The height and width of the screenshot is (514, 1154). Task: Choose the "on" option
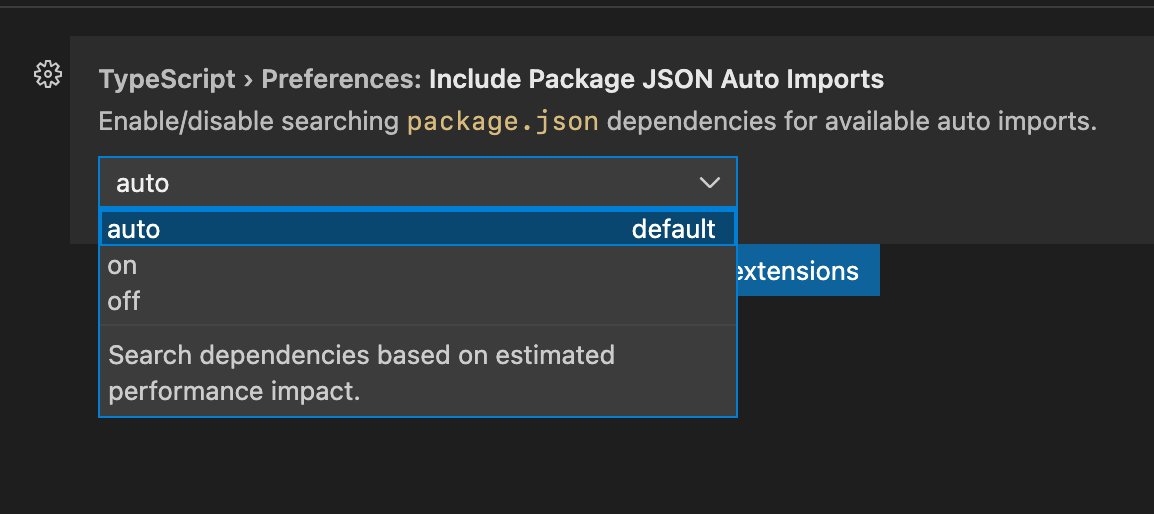(417, 265)
